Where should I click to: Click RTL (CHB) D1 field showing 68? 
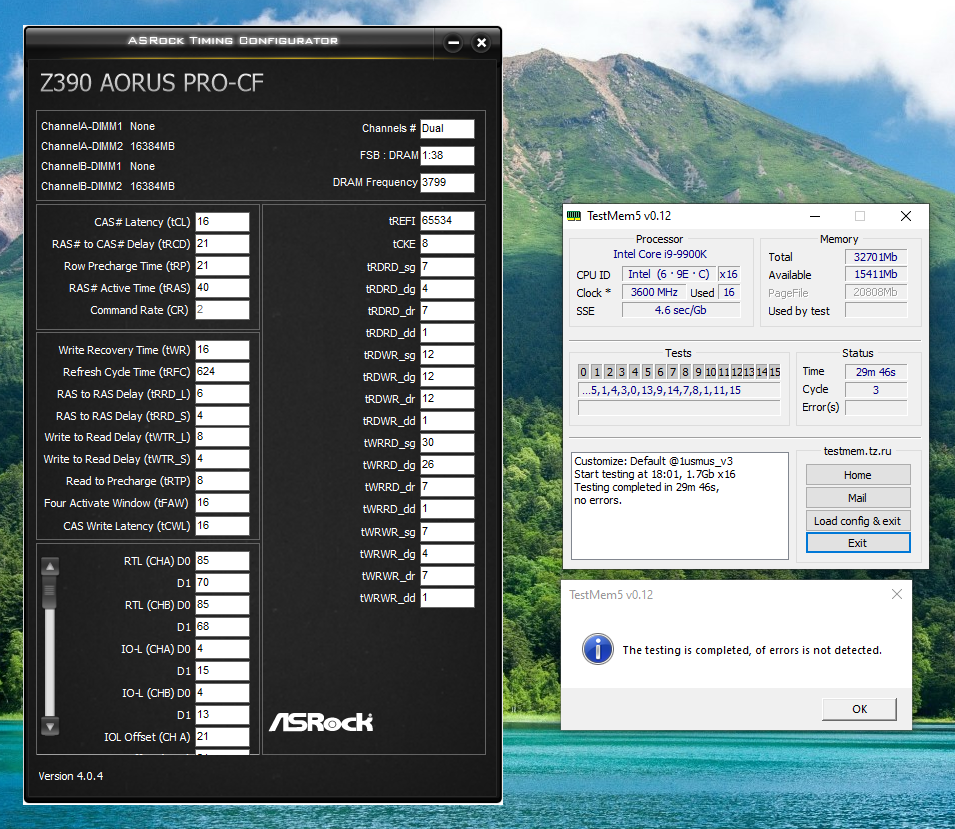(222, 626)
